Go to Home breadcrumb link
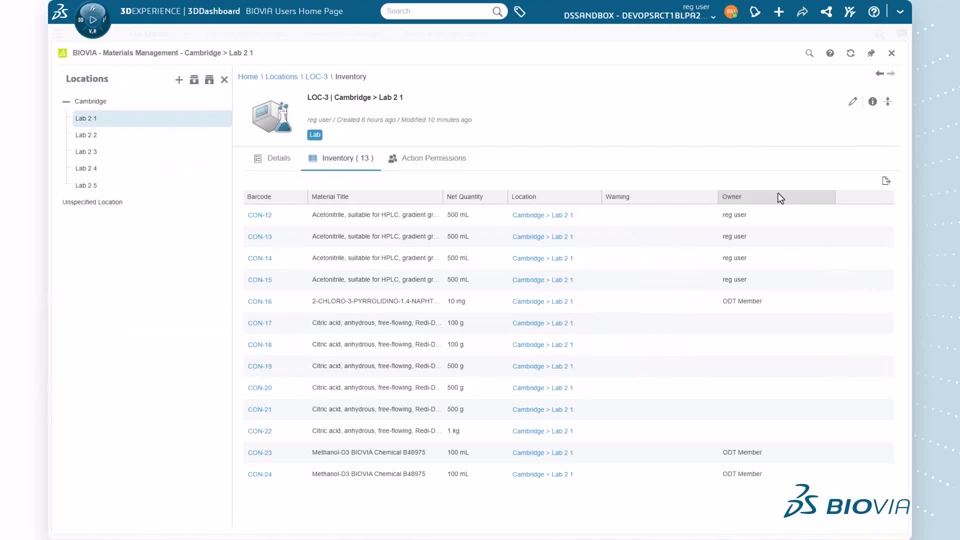 [248, 77]
